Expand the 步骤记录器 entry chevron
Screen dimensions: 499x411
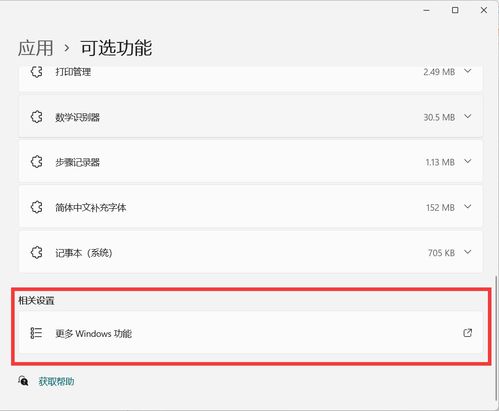coord(468,161)
